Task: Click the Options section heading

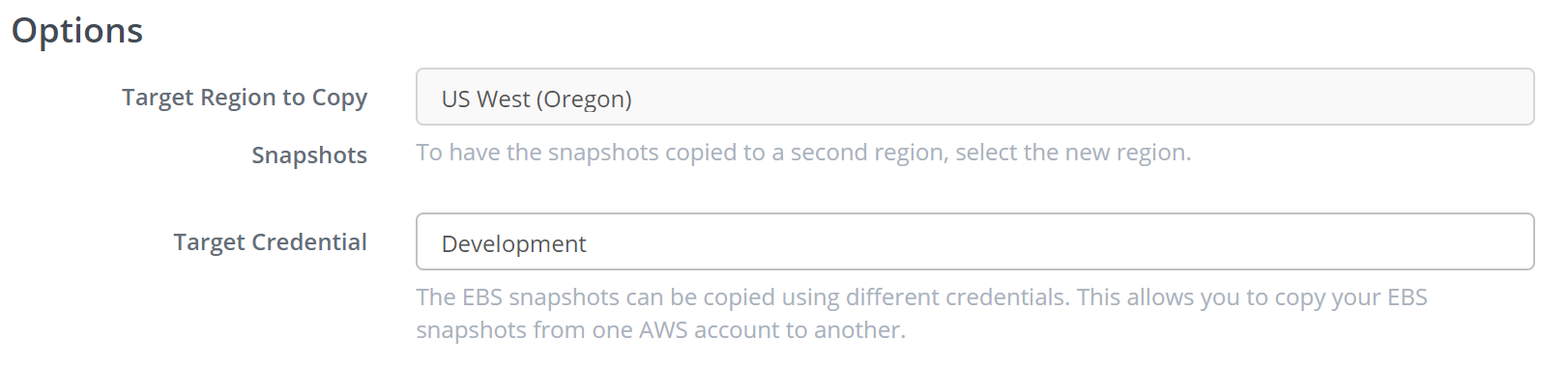Action: pyautogui.click(x=77, y=31)
